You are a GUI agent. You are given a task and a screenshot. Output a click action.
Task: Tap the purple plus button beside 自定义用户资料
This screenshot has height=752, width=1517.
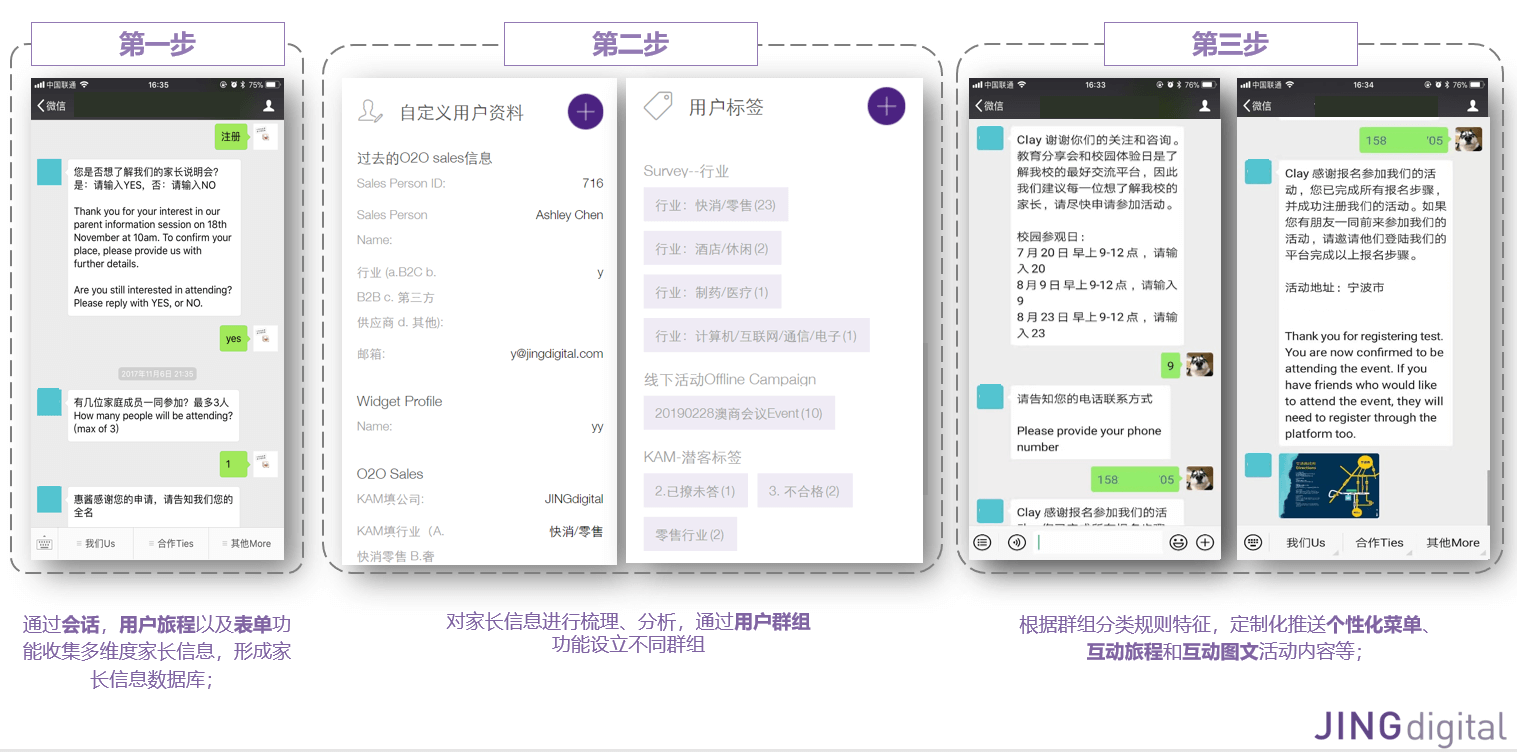point(585,112)
